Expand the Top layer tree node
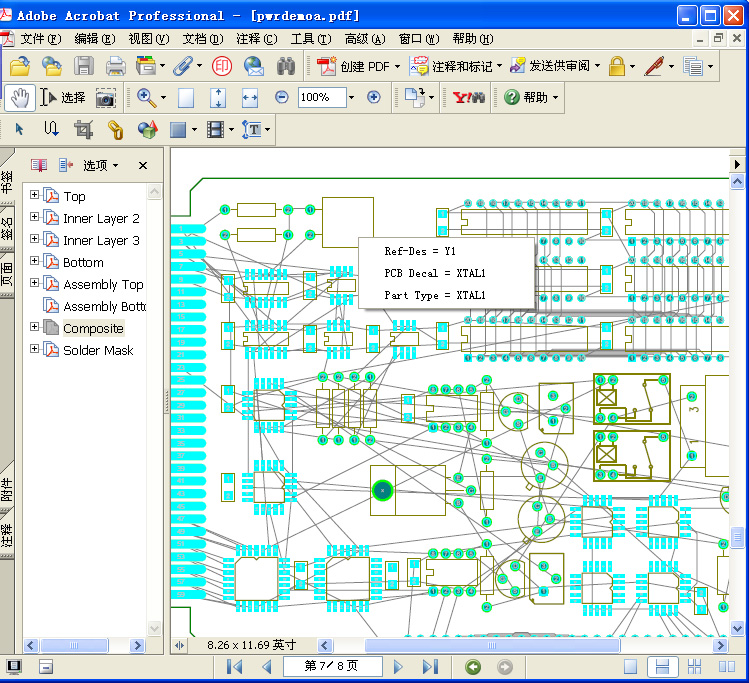 [35, 195]
